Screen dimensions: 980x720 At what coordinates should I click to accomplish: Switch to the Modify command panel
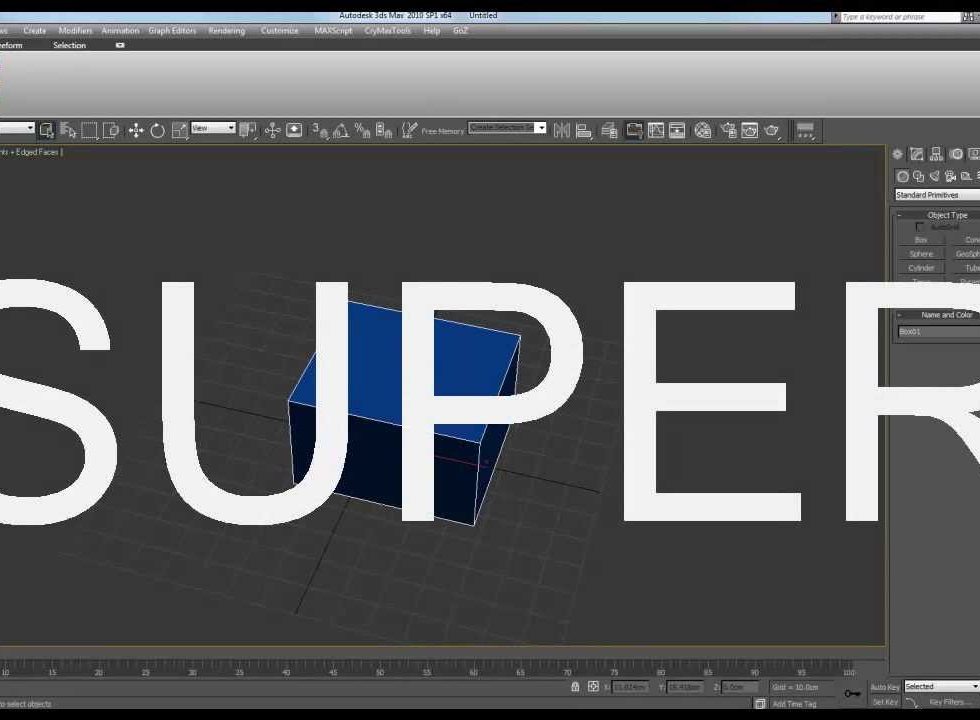tap(917, 154)
